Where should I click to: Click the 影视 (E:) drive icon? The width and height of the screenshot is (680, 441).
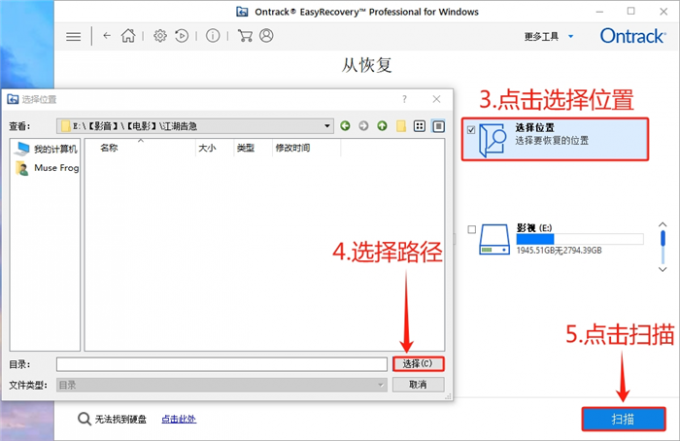(494, 239)
